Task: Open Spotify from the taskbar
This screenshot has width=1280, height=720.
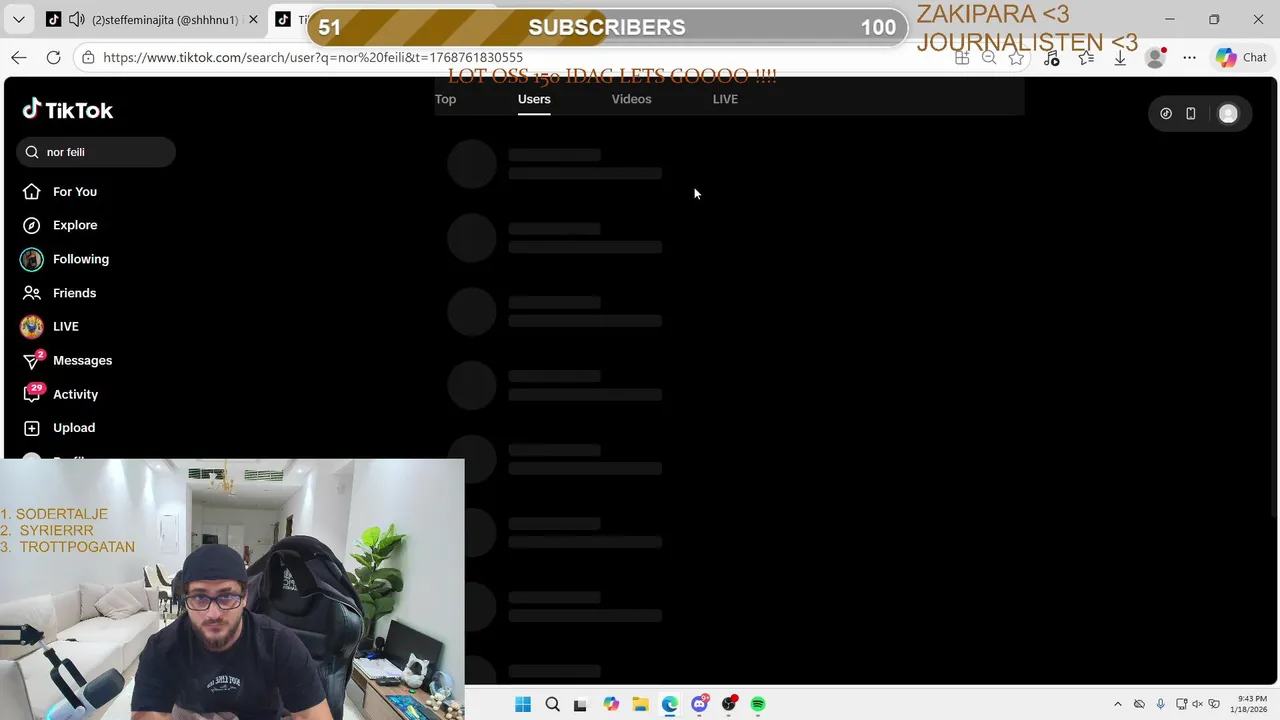Action: 758,704
